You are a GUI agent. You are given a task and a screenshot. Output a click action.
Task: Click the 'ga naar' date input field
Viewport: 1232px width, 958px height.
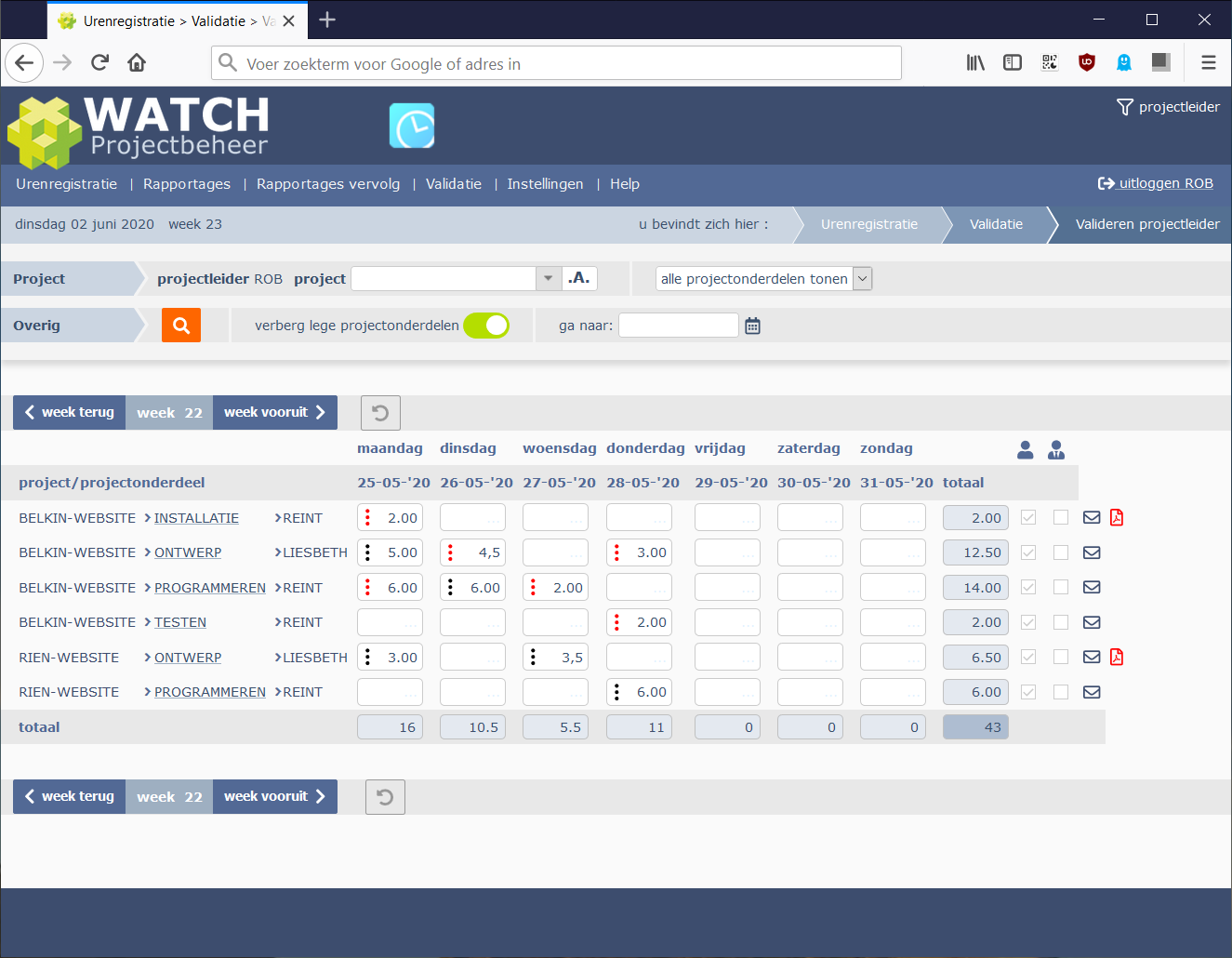[x=679, y=326]
